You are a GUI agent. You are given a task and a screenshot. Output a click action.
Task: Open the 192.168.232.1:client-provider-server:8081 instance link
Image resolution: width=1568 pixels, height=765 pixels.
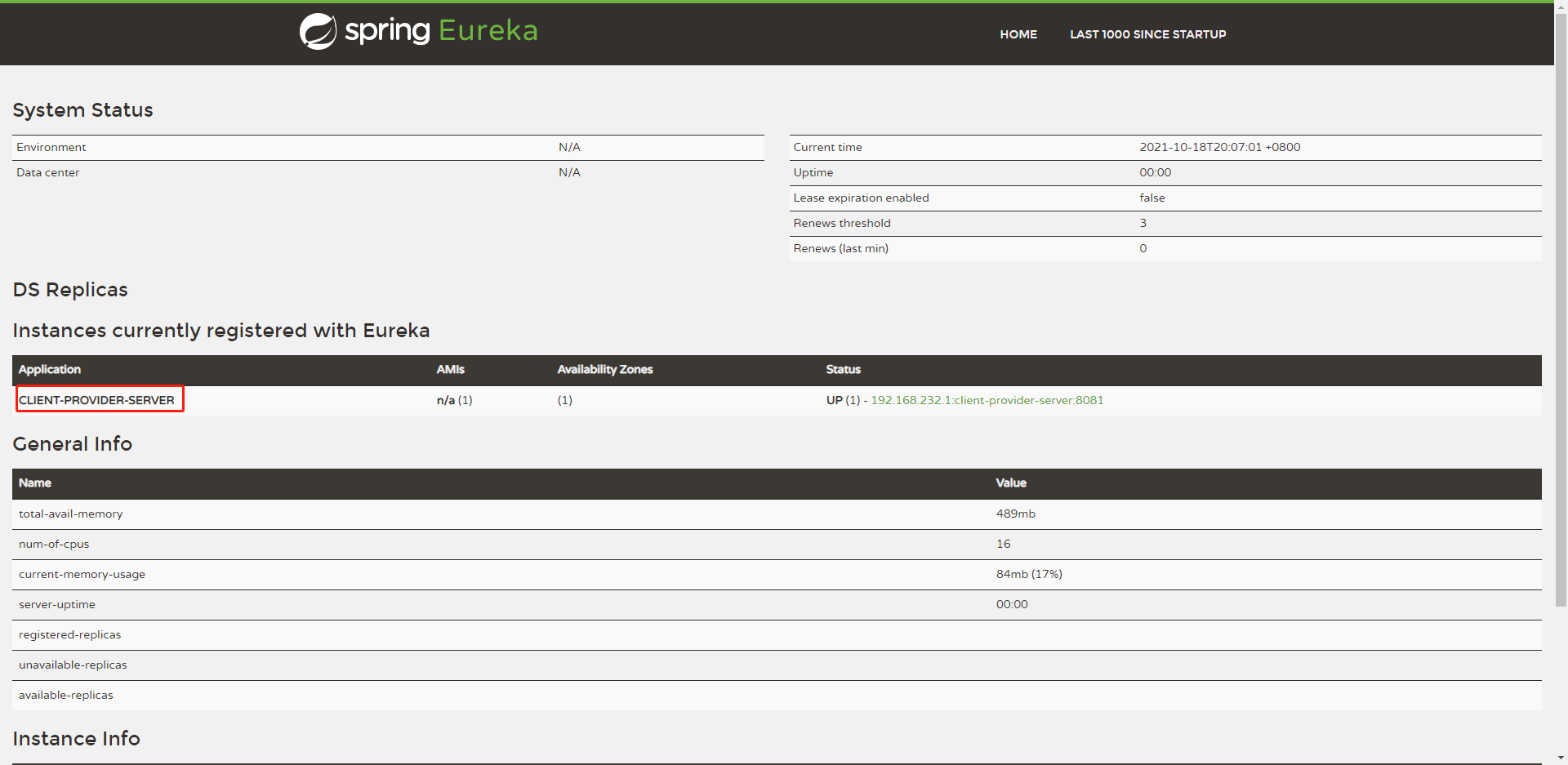pos(987,400)
